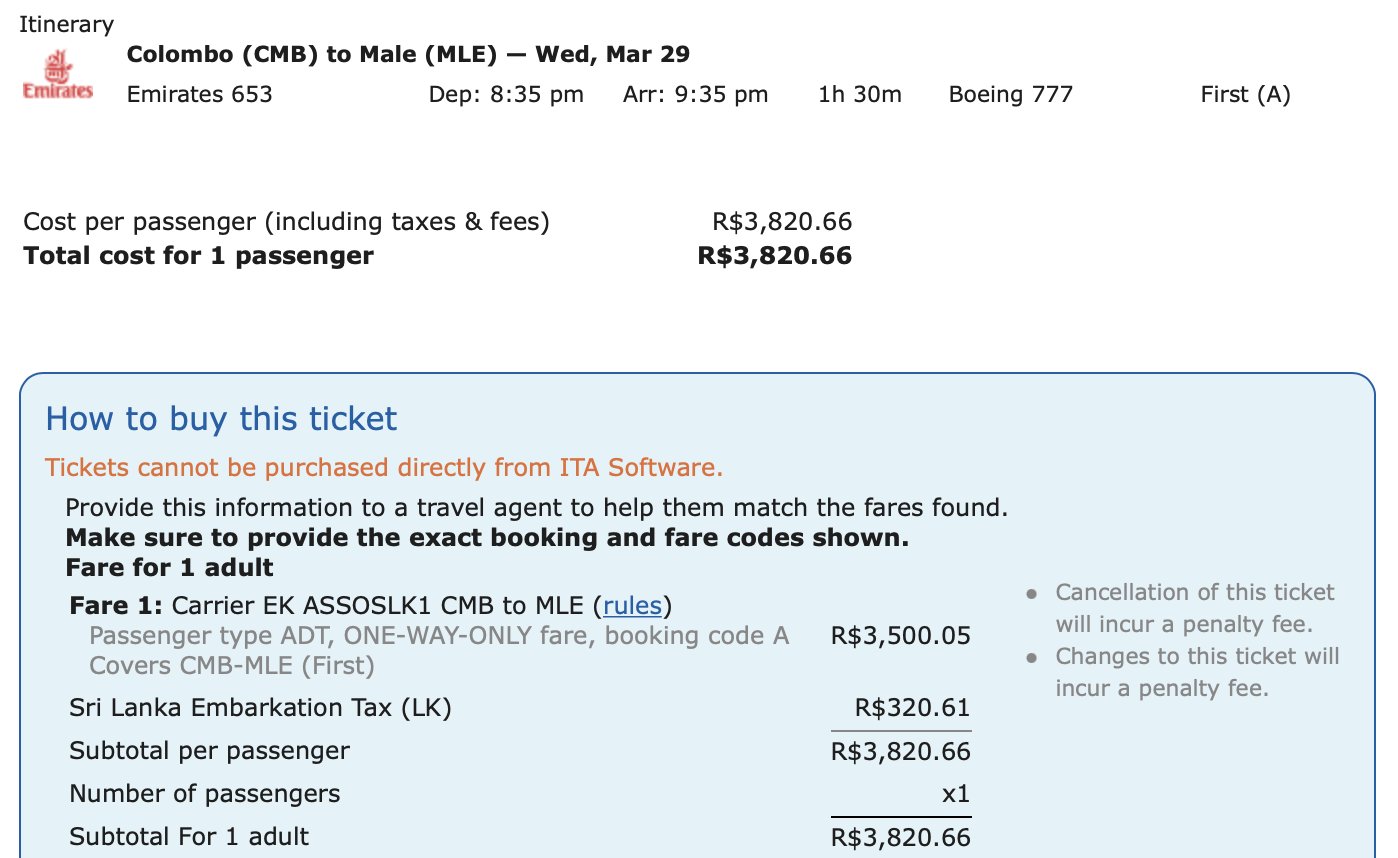The height and width of the screenshot is (858, 1398).
Task: Click the First (A) cabin class
Action: (x=1245, y=95)
